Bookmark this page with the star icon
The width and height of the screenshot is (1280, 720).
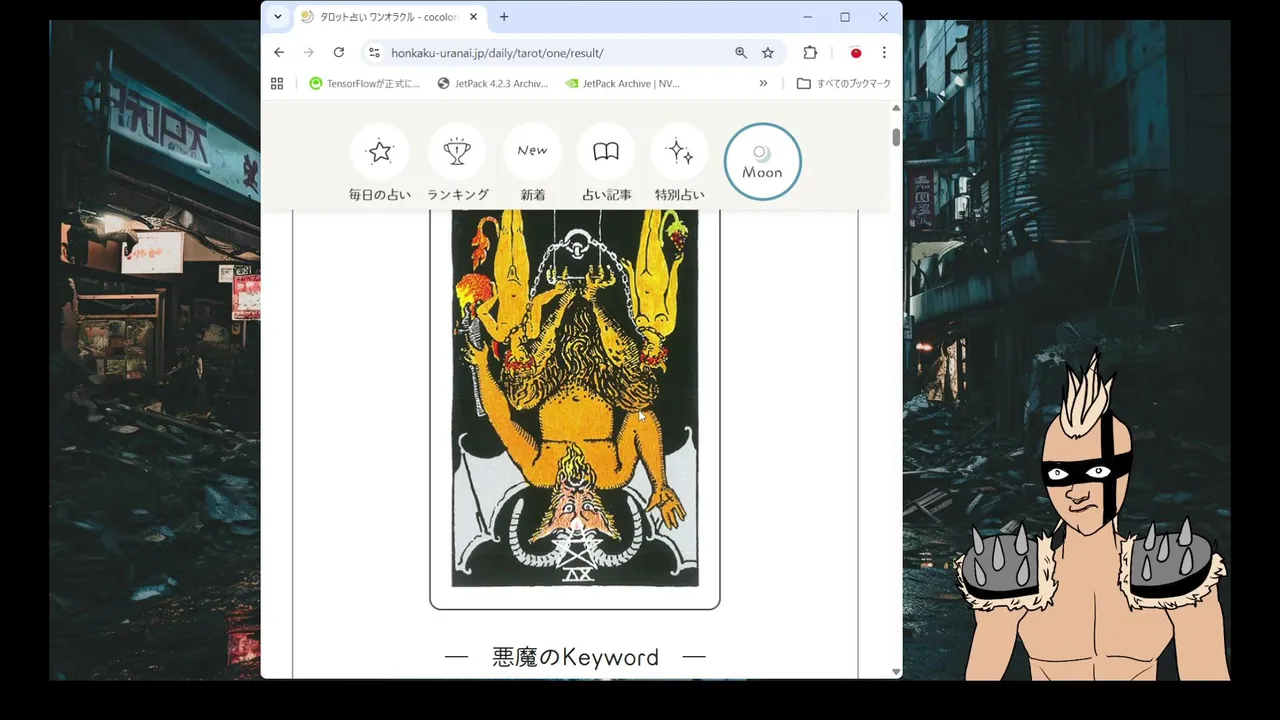click(768, 53)
